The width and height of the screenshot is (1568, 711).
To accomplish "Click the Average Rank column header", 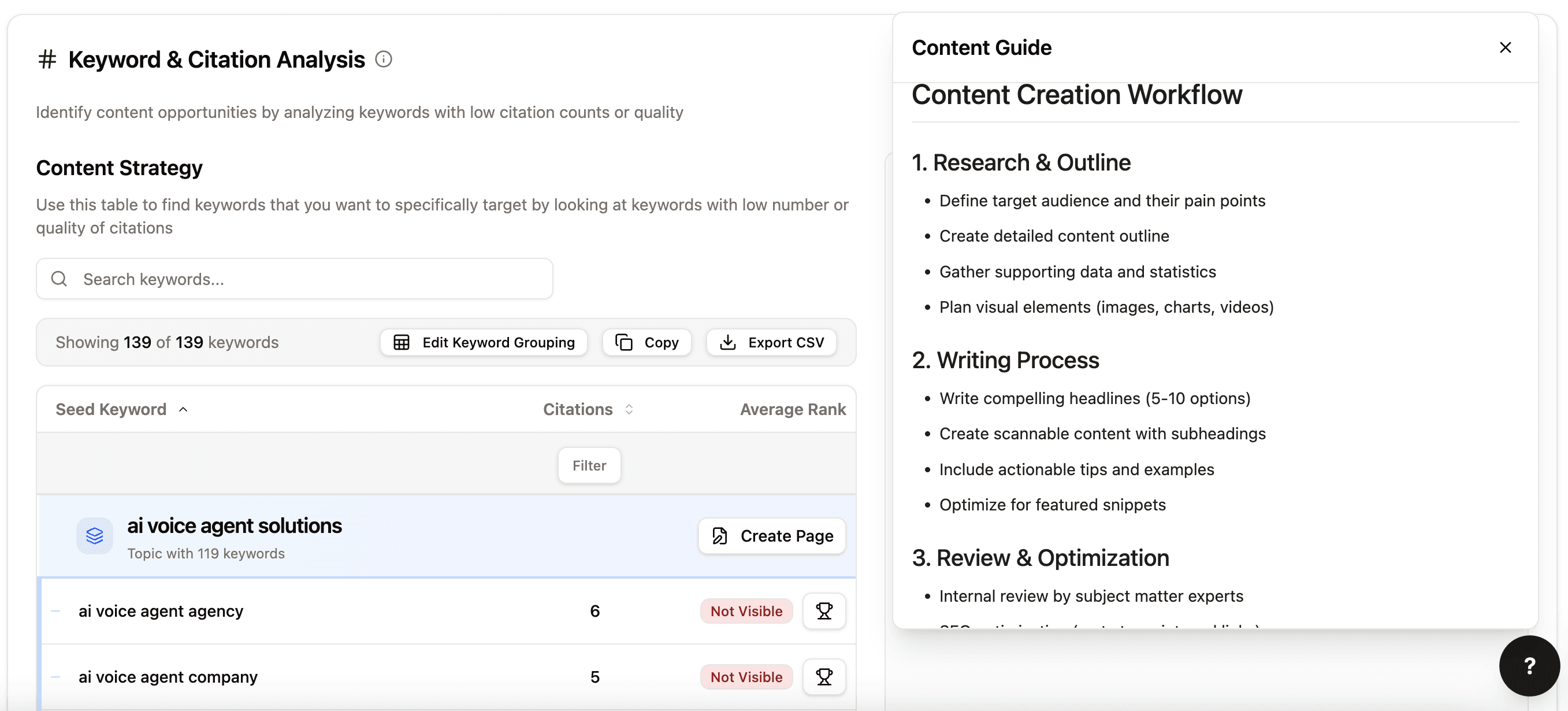I will point(793,409).
